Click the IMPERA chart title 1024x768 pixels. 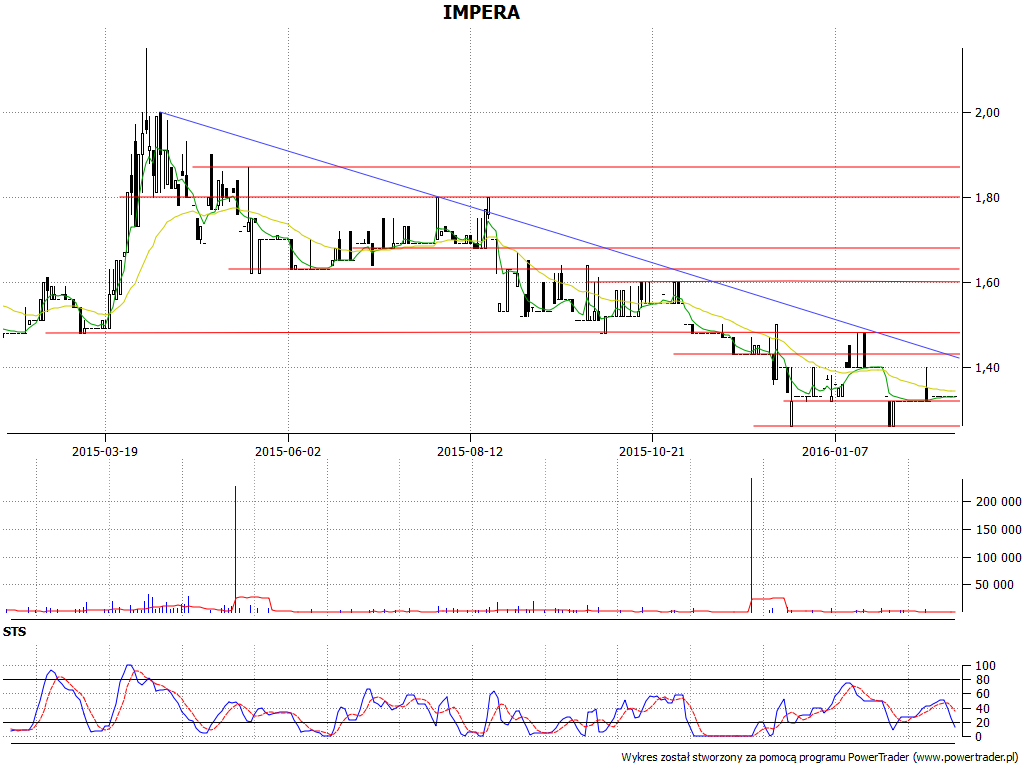pyautogui.click(x=481, y=12)
